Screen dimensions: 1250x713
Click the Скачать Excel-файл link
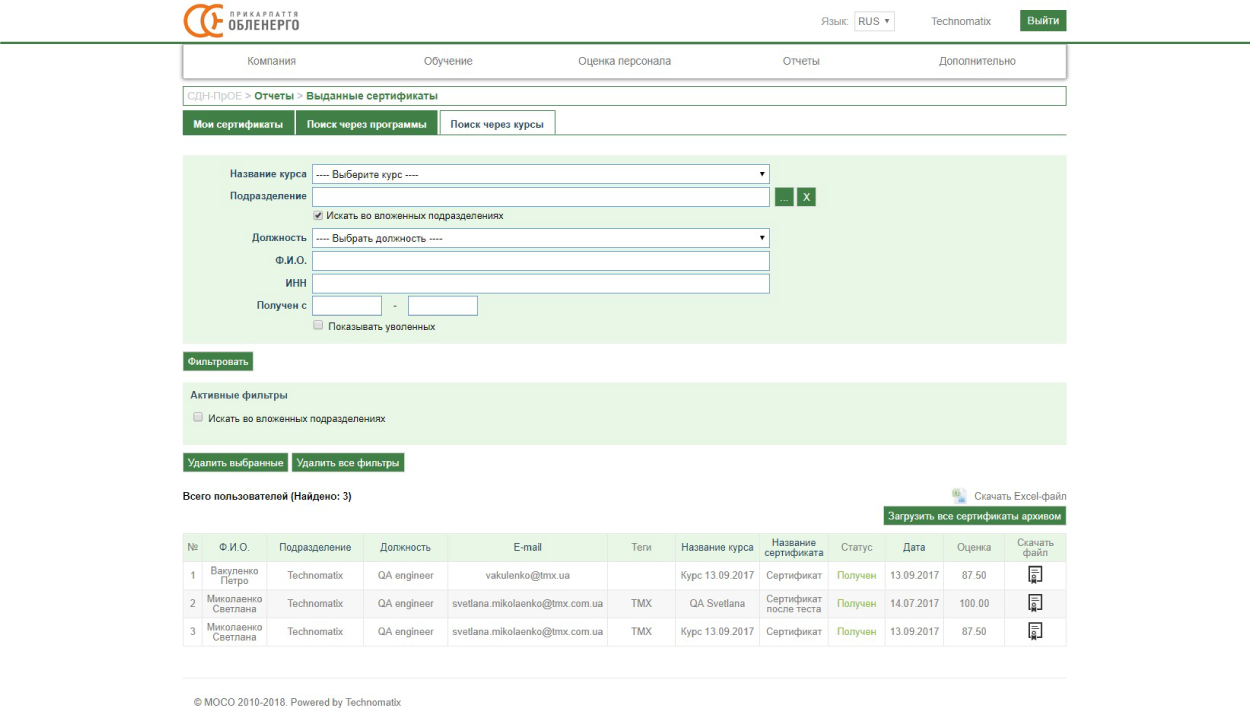(x=1020, y=496)
